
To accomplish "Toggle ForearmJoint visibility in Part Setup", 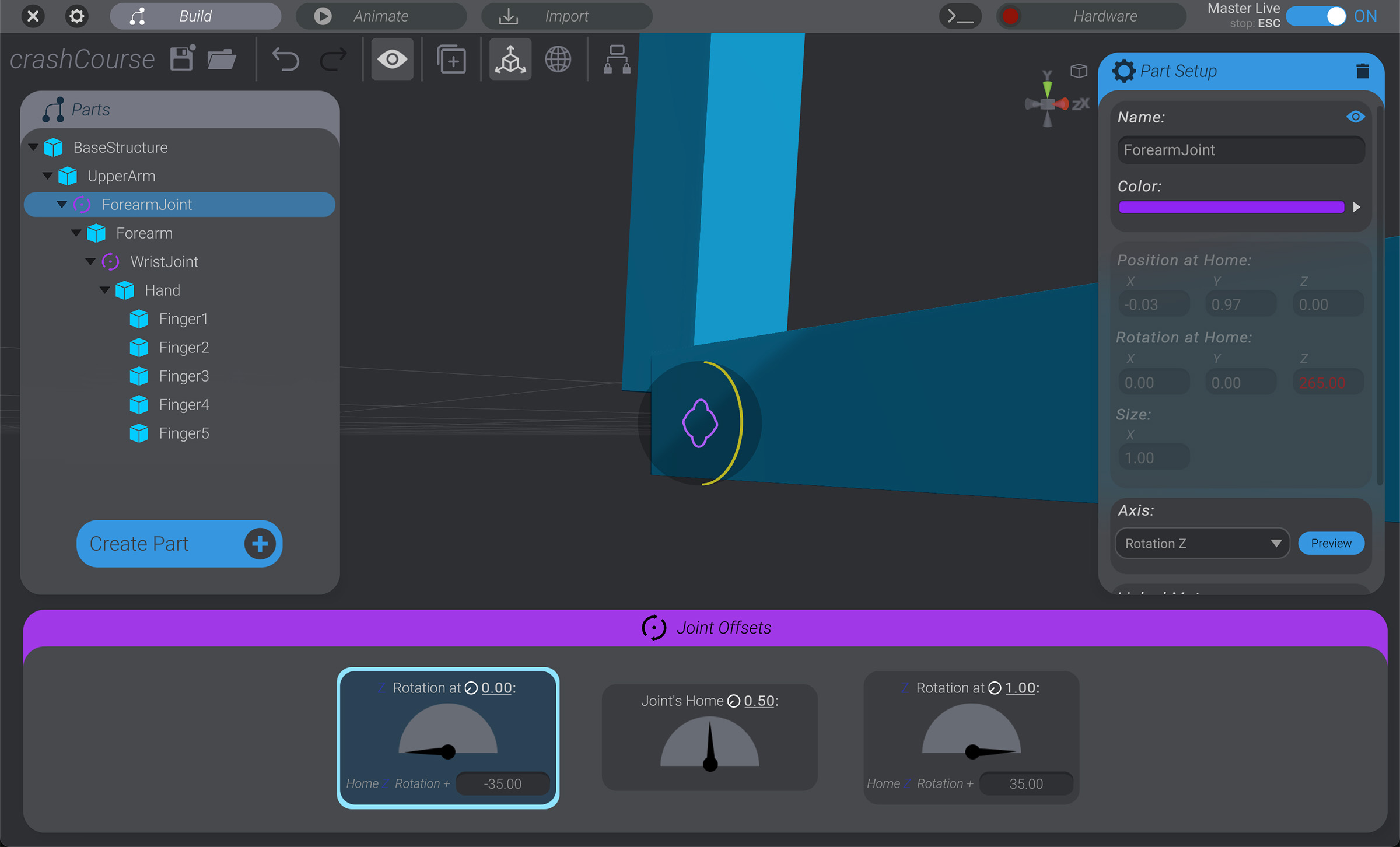I will point(1356,116).
